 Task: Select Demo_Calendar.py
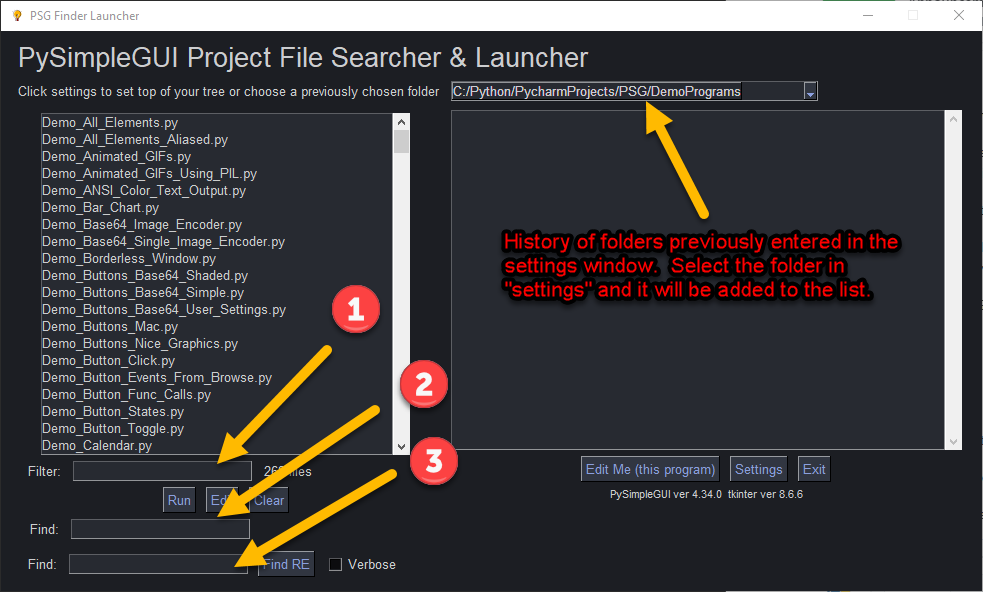(x=97, y=444)
